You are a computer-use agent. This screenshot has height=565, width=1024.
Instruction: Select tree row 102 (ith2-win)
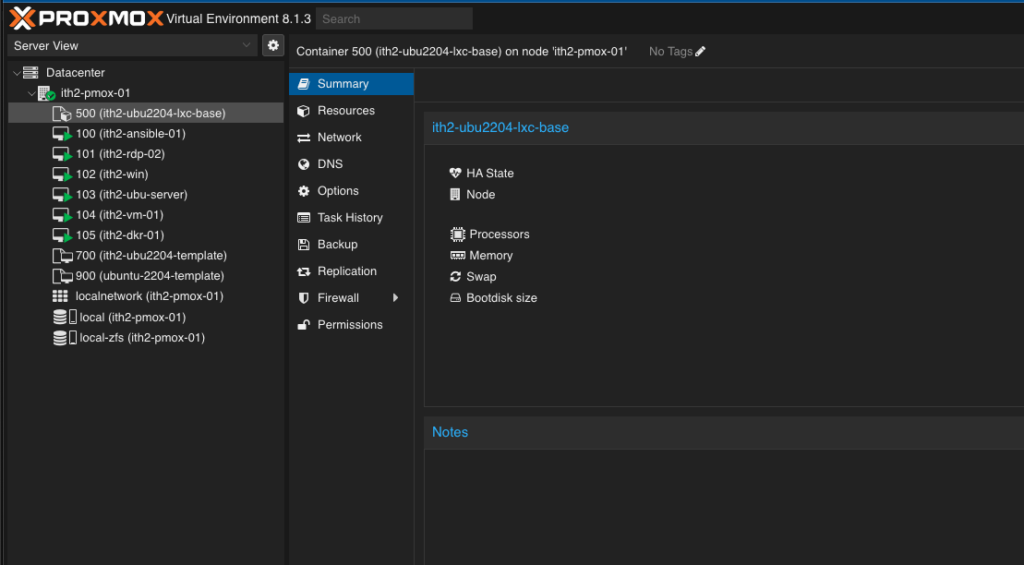(x=146, y=174)
